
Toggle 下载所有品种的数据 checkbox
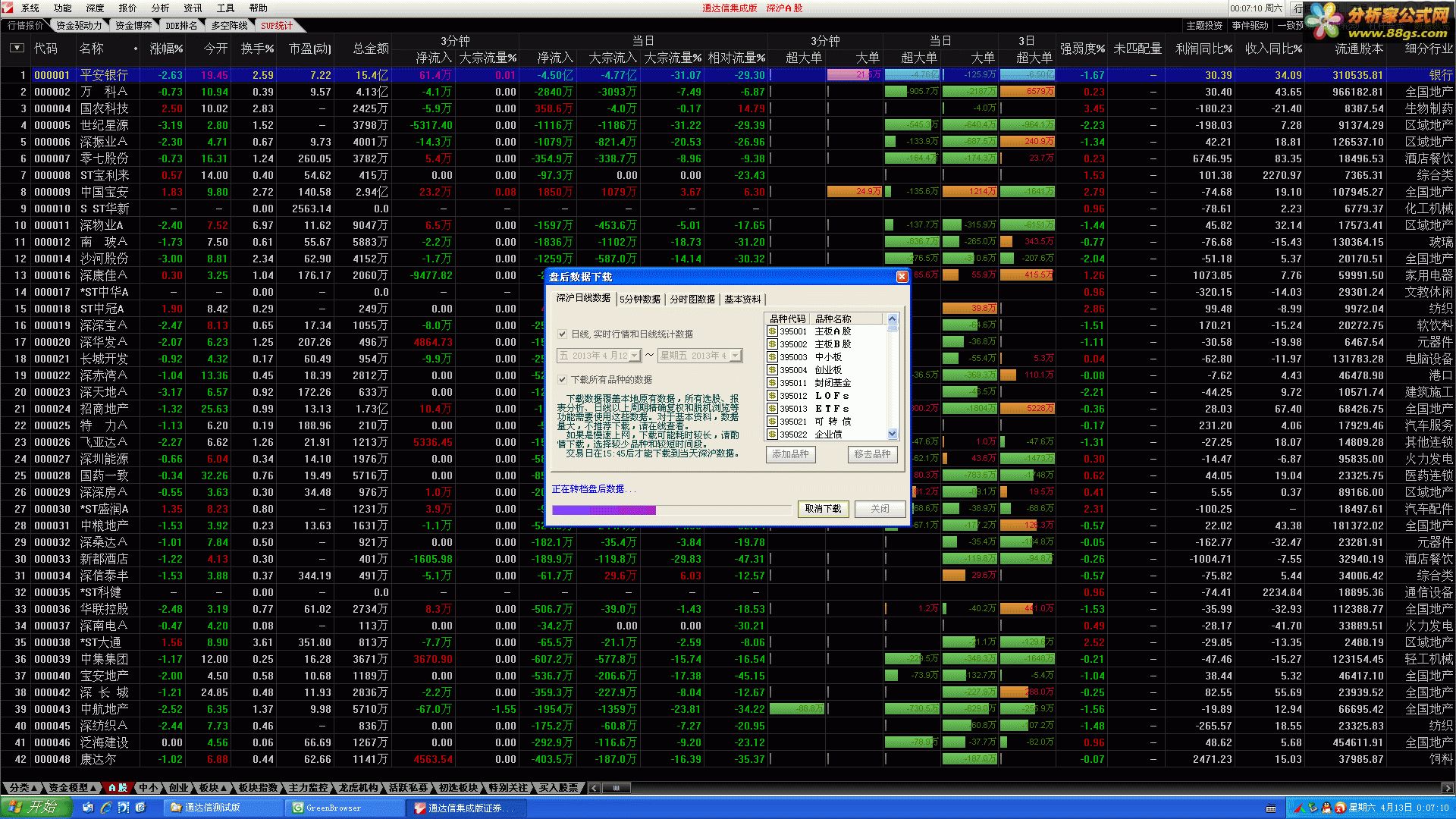[562, 380]
